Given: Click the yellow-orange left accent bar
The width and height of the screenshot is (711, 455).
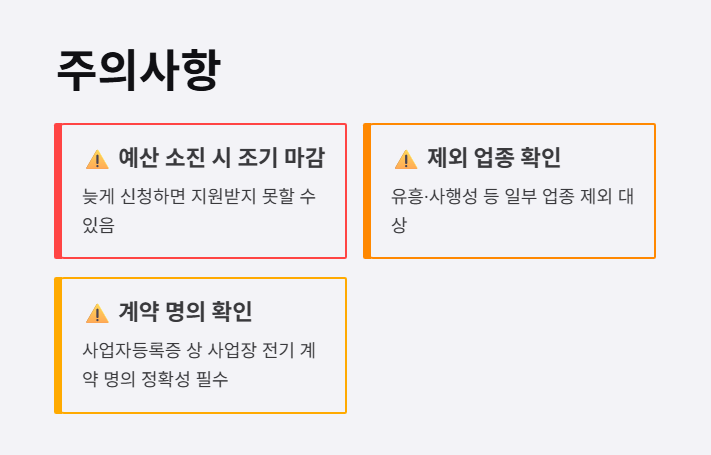Looking at the screenshot, I should pyautogui.click(x=58, y=345).
